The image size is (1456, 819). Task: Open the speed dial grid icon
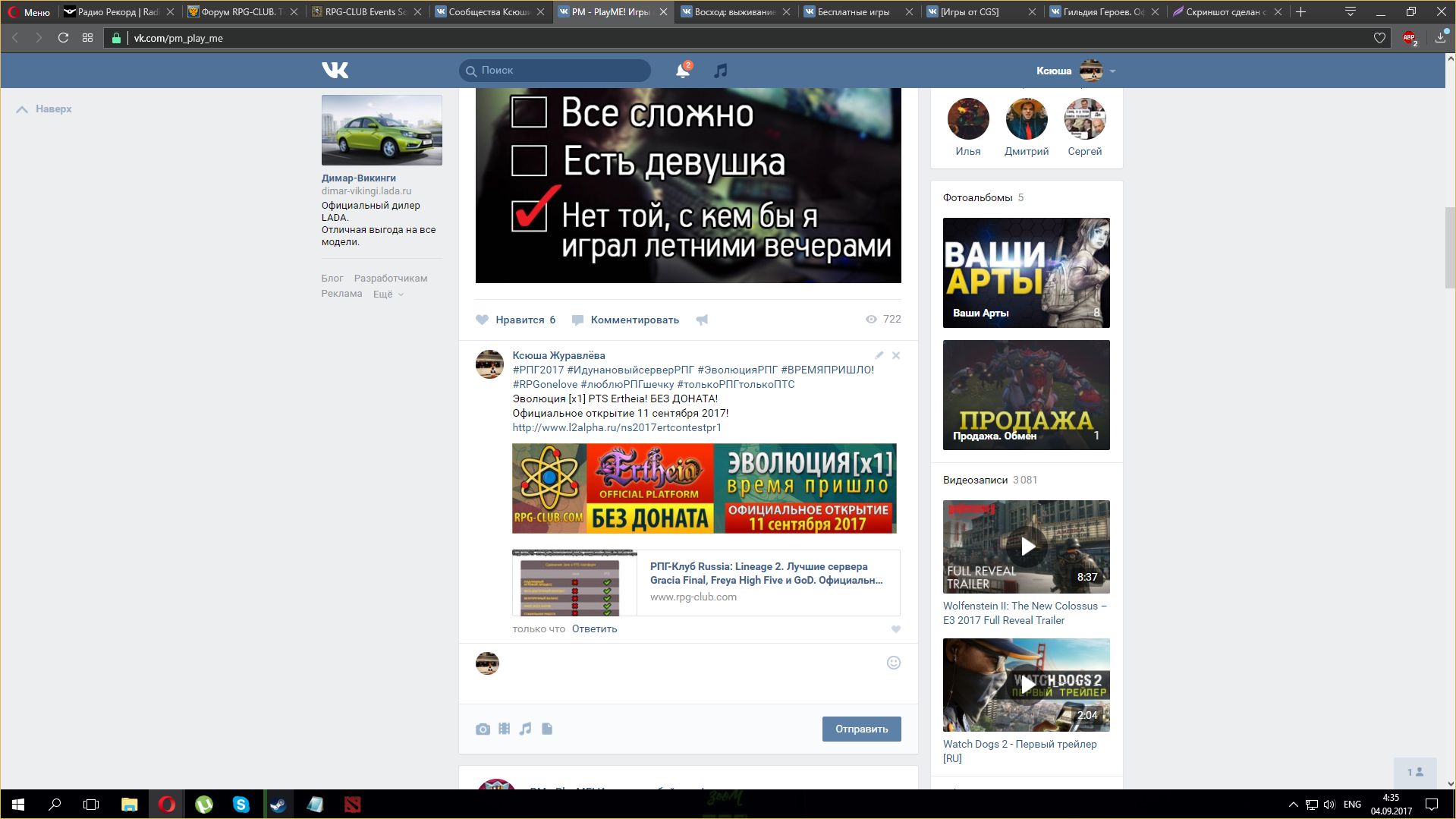[87, 38]
